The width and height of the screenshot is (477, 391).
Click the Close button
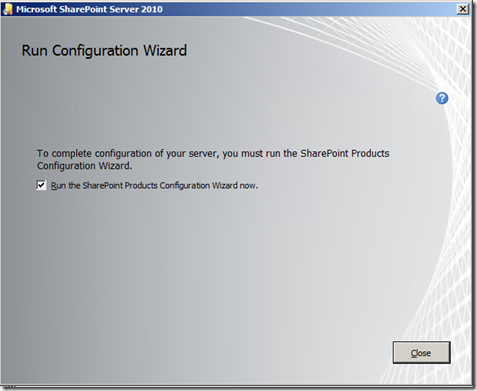pyautogui.click(x=421, y=352)
